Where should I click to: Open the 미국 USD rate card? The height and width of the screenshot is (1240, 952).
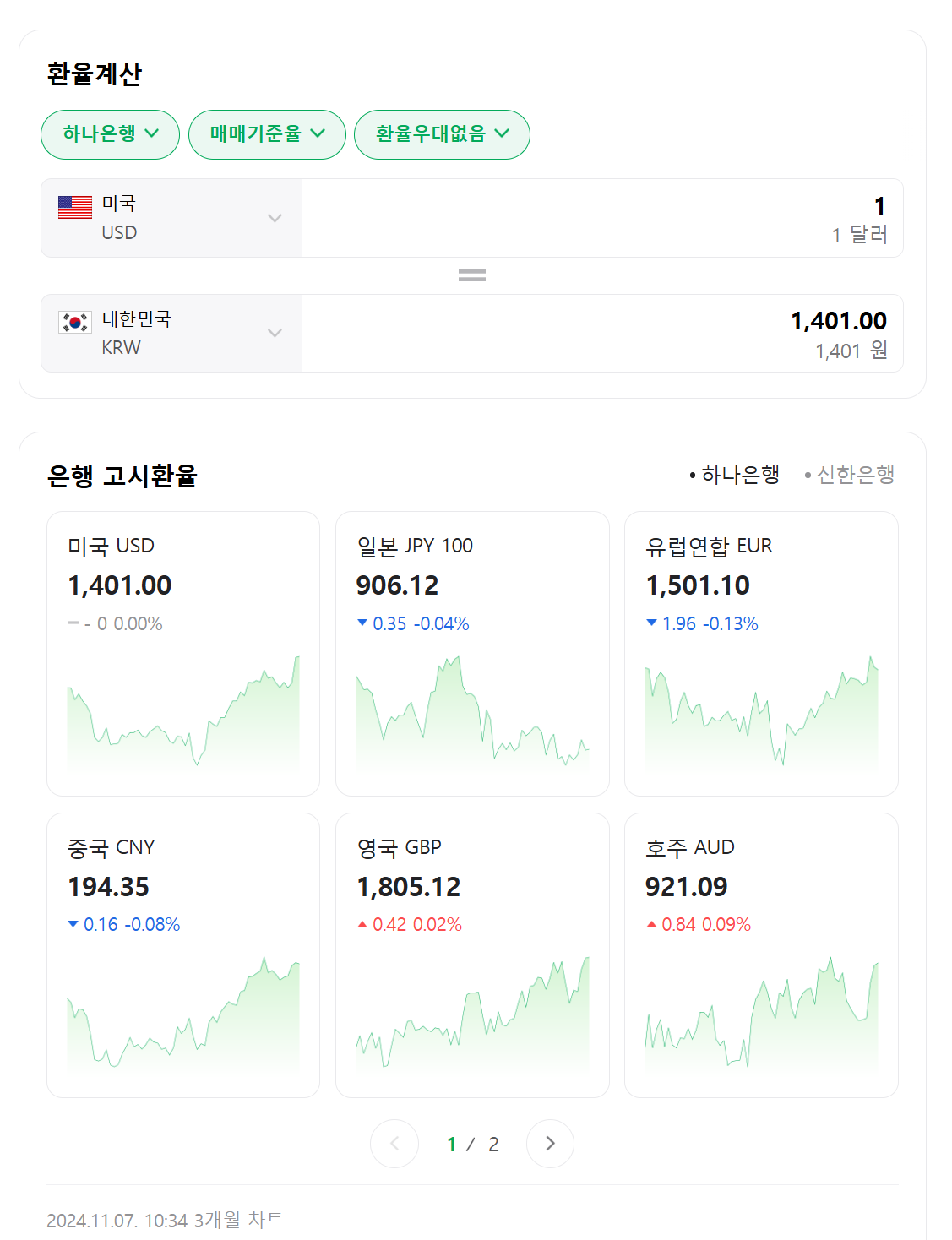click(x=183, y=654)
